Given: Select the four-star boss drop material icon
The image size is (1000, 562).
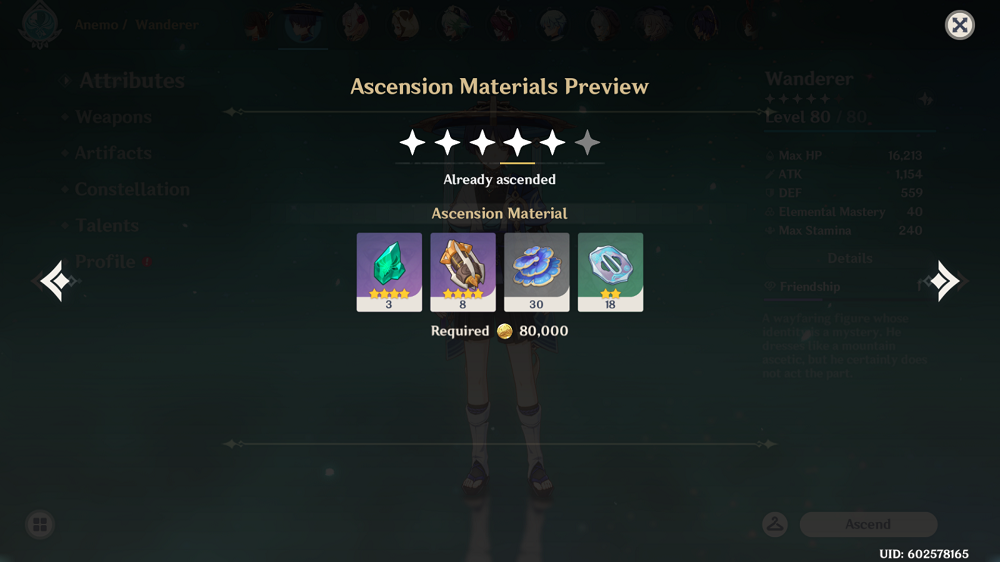Looking at the screenshot, I should pos(463,272).
